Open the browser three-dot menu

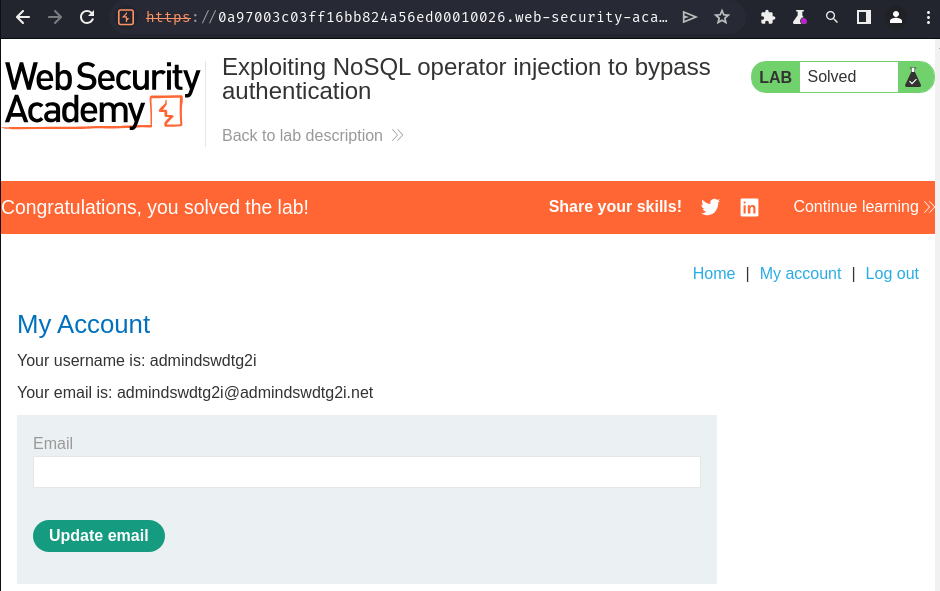tap(928, 17)
